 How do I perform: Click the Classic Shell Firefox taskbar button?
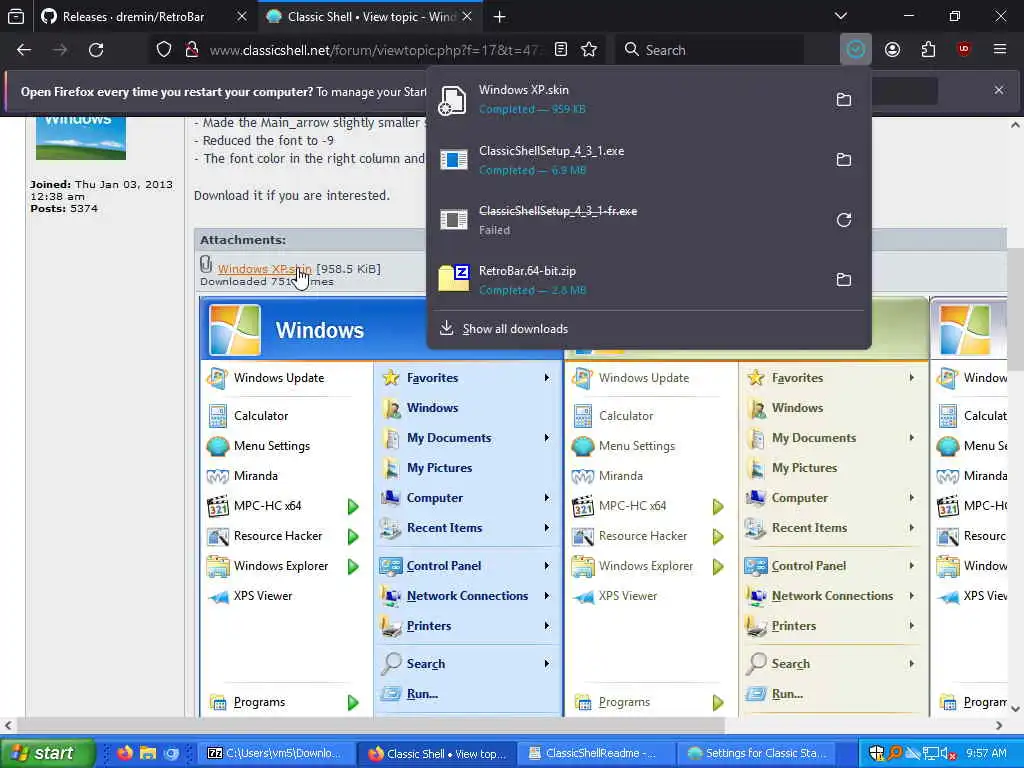(x=436, y=753)
